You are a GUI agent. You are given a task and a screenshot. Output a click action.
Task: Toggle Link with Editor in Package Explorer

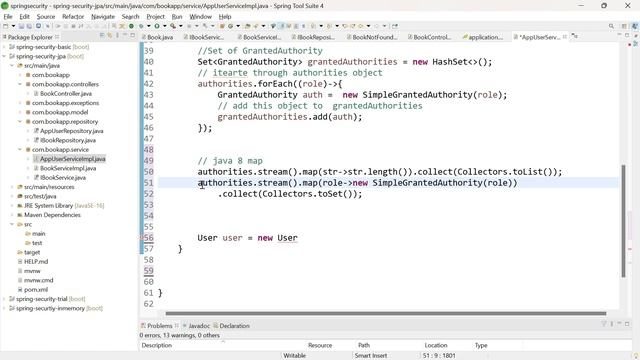[110, 36]
